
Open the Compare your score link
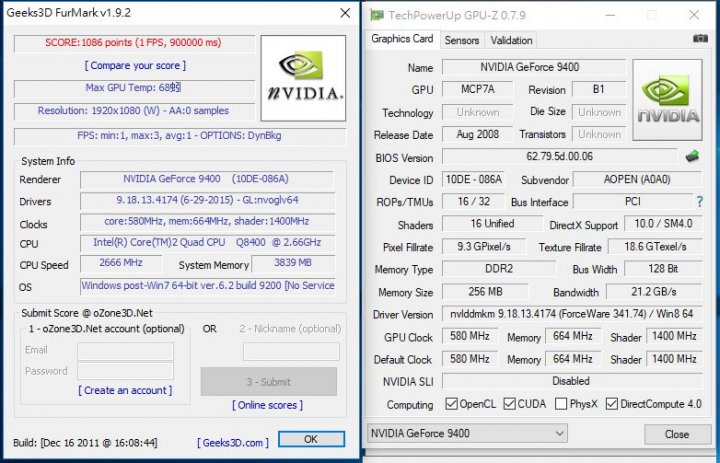tap(135, 66)
